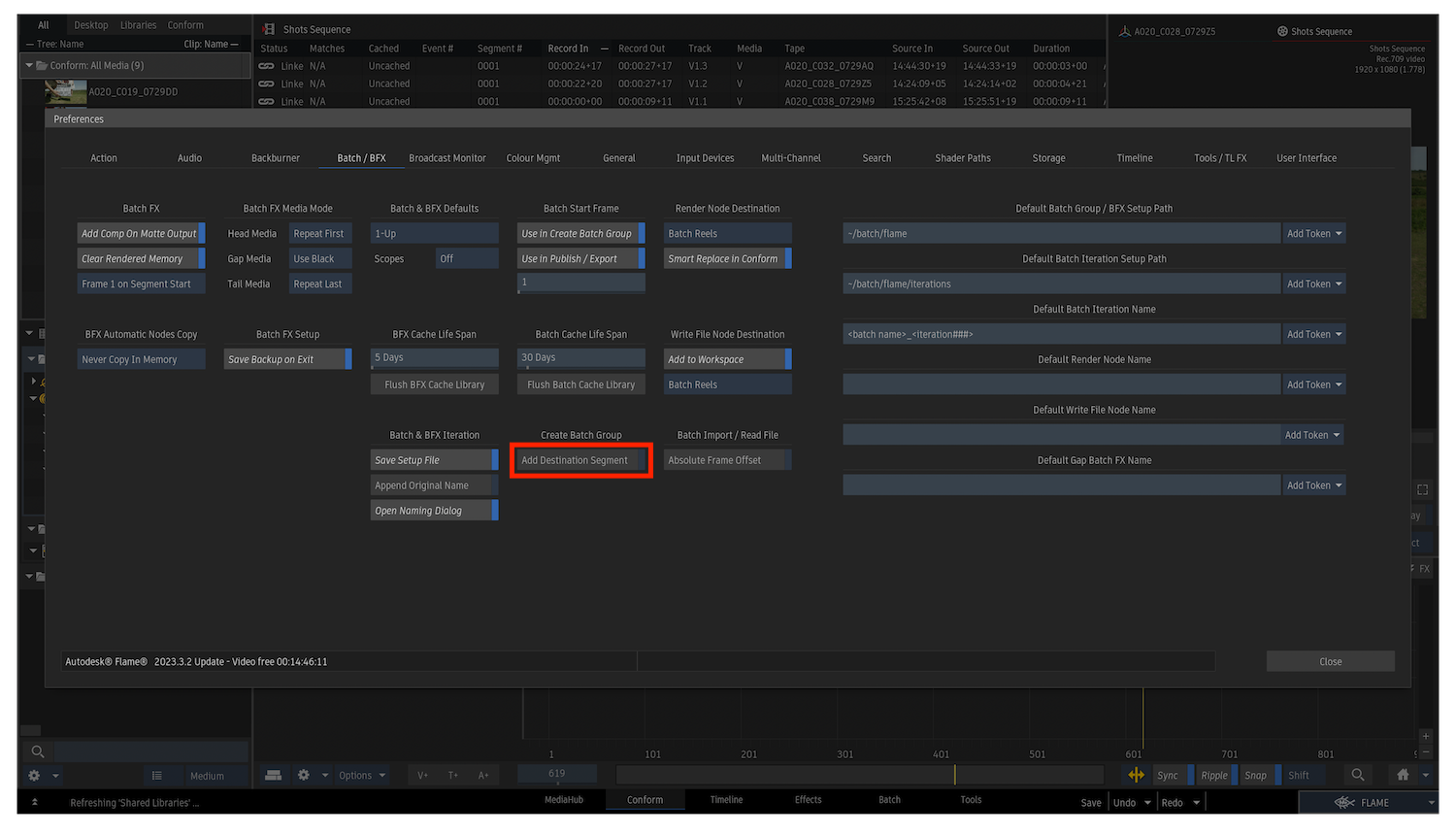Click Flush BFX Cache Library button
The width and height of the screenshot is (1456, 834).
pyautogui.click(x=434, y=384)
